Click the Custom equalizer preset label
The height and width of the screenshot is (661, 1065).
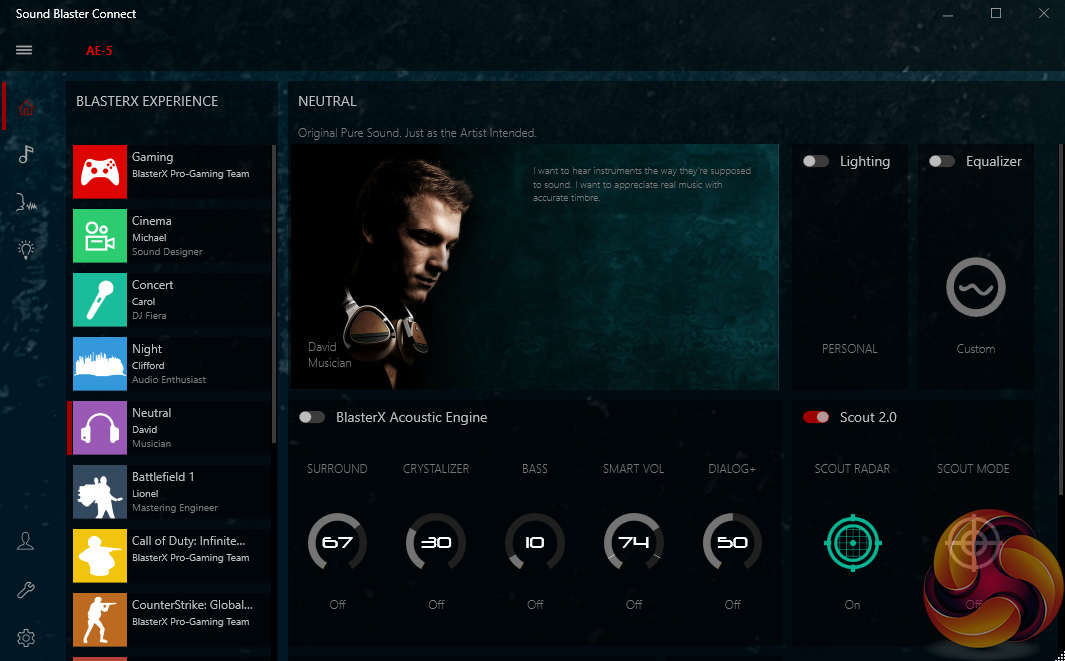975,349
